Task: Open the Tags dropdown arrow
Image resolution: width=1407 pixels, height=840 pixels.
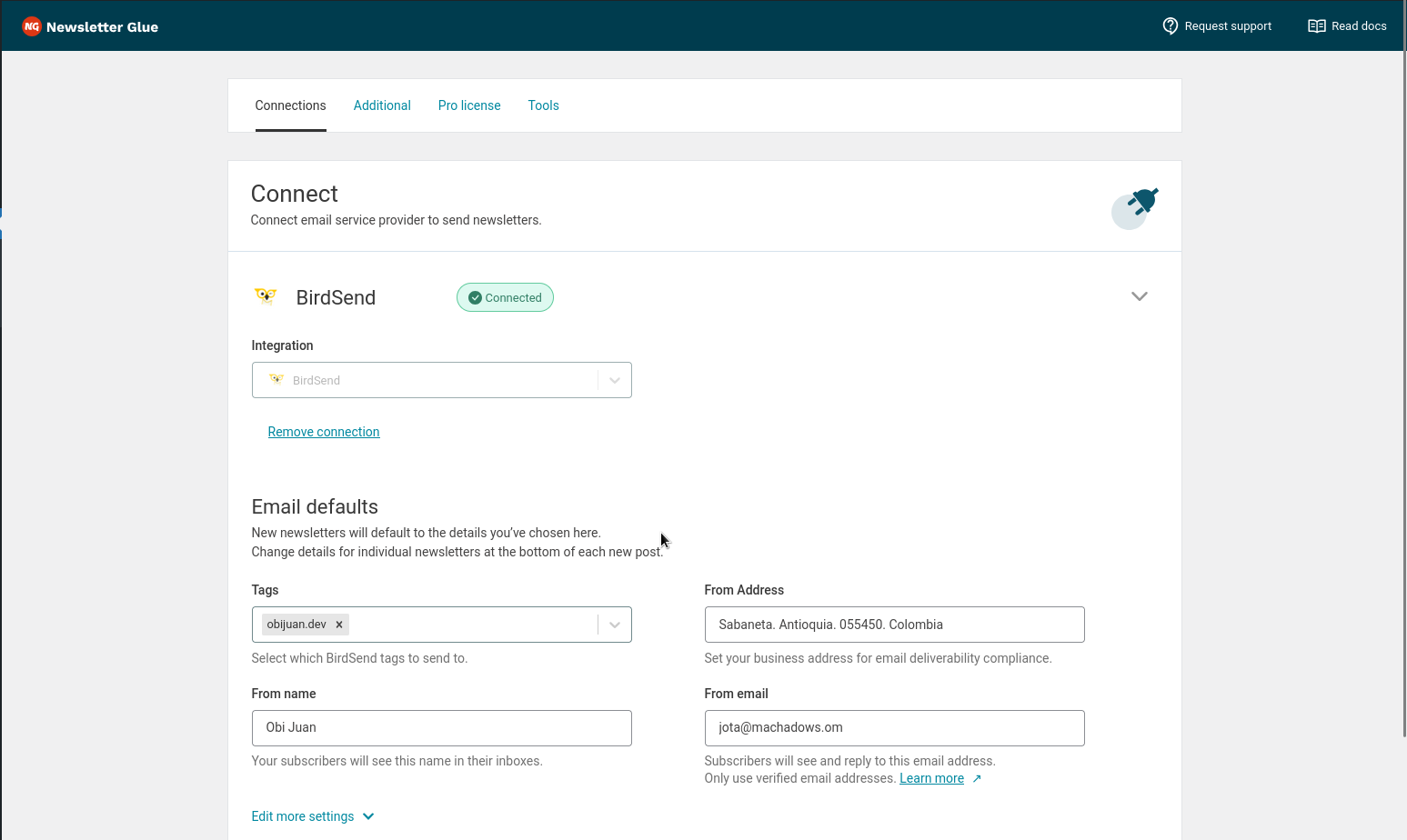Action: [615, 625]
